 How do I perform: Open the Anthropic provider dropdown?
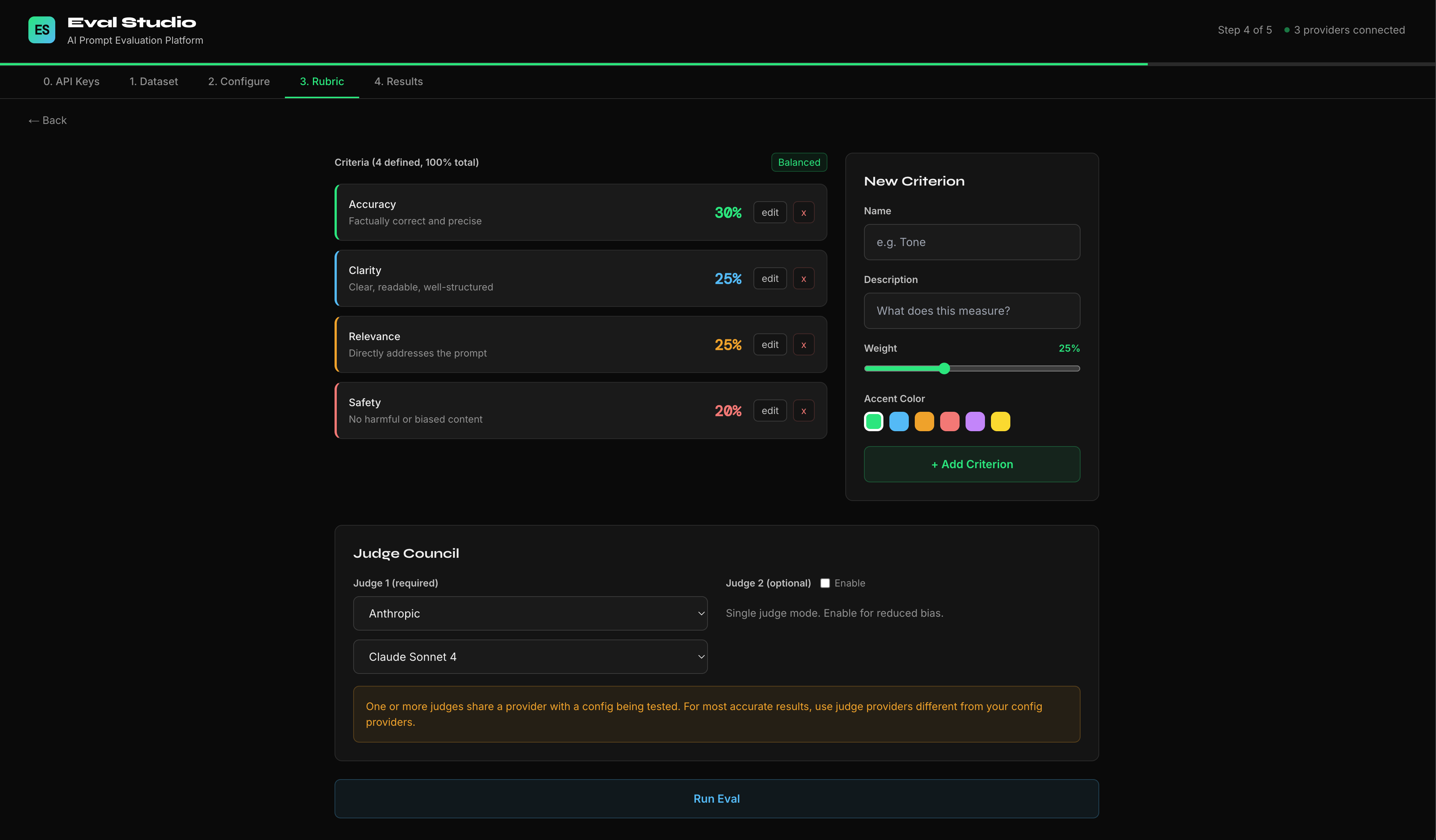(x=530, y=613)
